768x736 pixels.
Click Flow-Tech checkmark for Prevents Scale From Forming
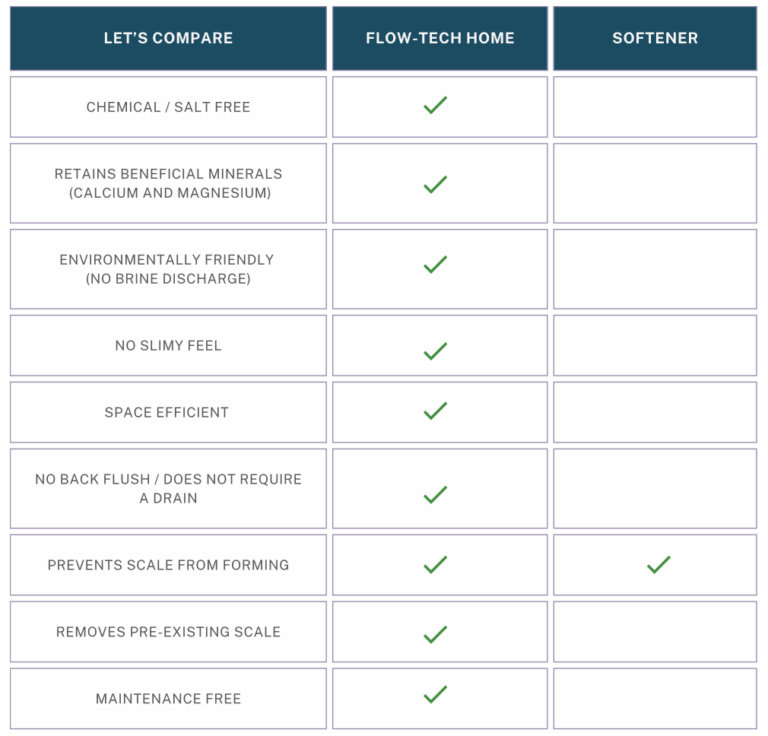point(435,565)
